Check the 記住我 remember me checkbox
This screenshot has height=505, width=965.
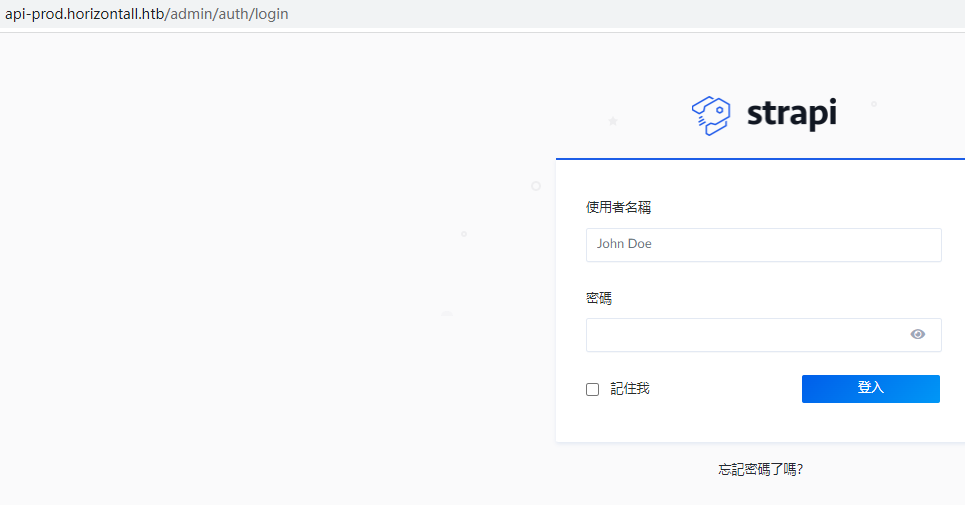pyautogui.click(x=593, y=389)
